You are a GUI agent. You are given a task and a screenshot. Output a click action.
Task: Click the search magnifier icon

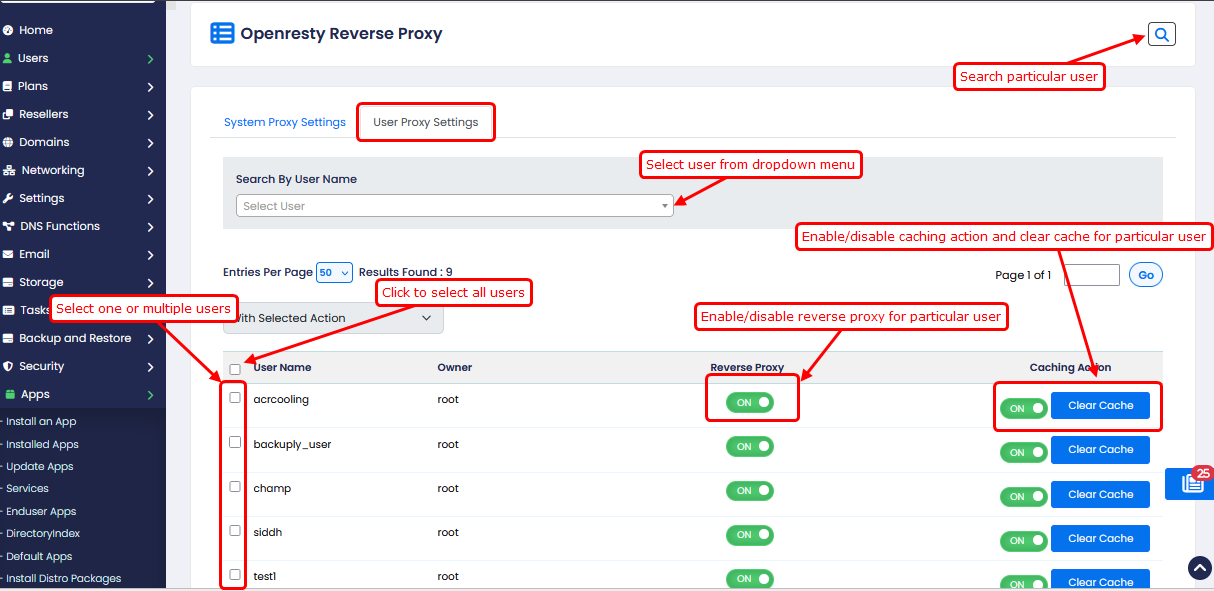pos(1161,34)
